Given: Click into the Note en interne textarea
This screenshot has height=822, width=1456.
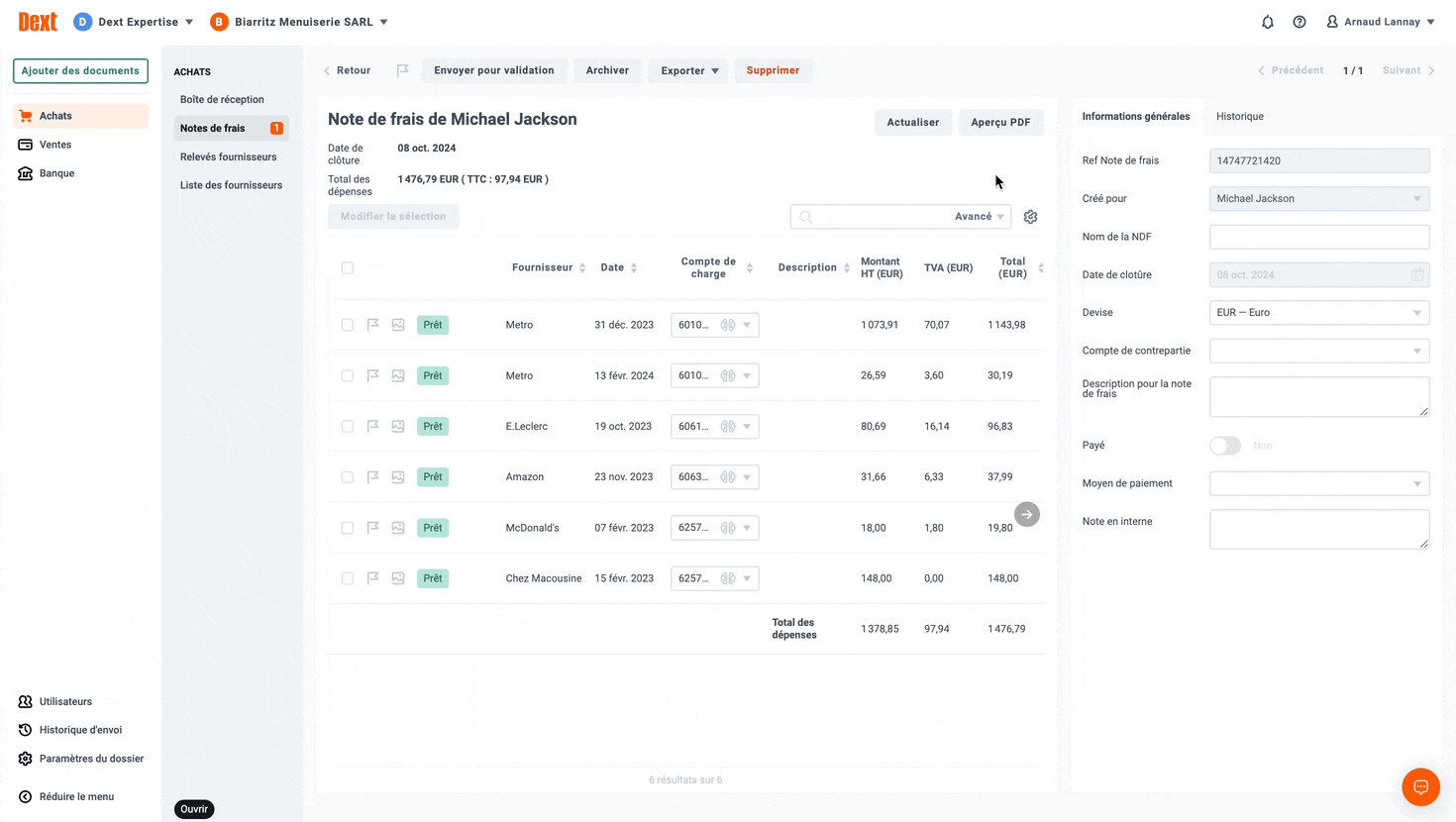Looking at the screenshot, I should point(1319,529).
